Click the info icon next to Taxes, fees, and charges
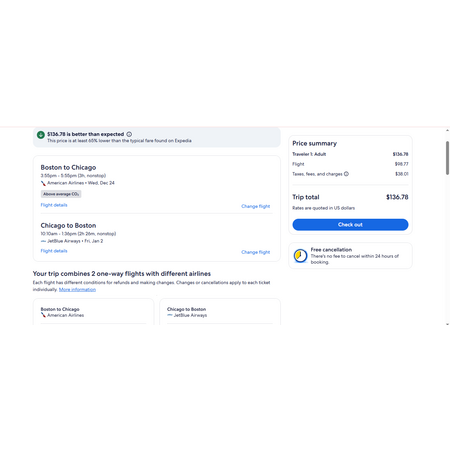This screenshot has height=450, width=450. [x=346, y=174]
